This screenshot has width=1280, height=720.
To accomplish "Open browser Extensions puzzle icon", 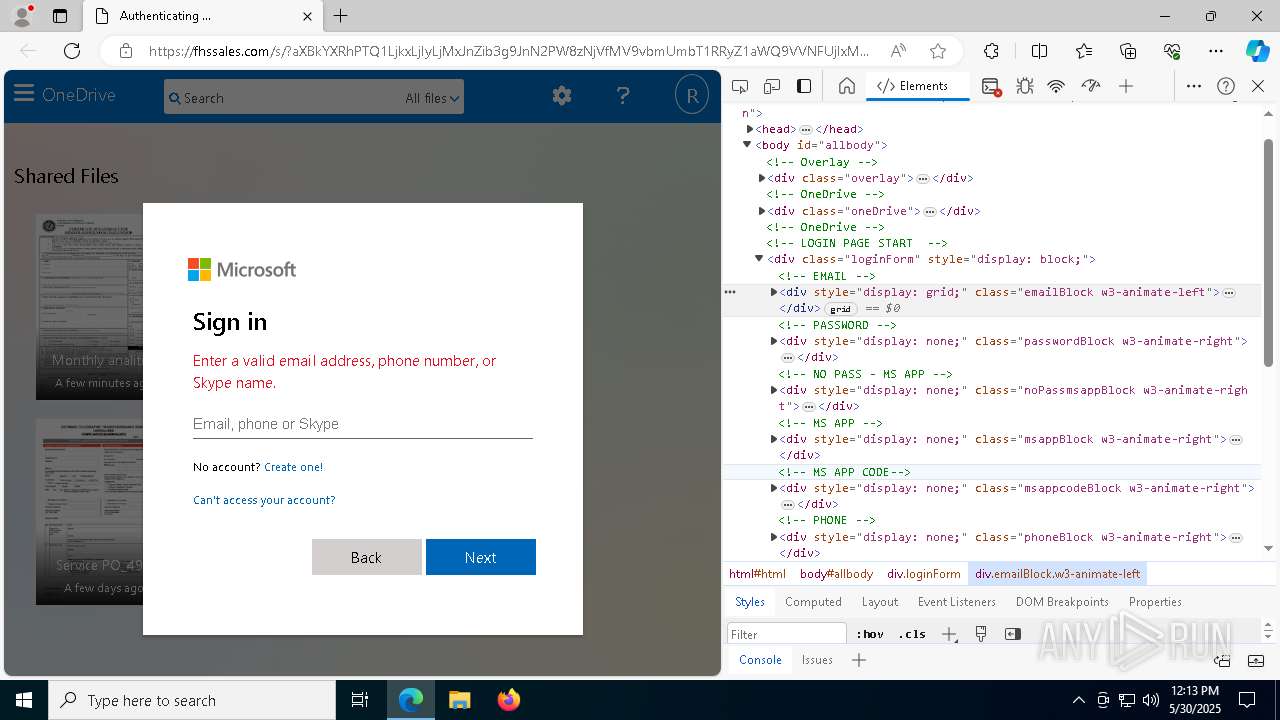I will 991,51.
